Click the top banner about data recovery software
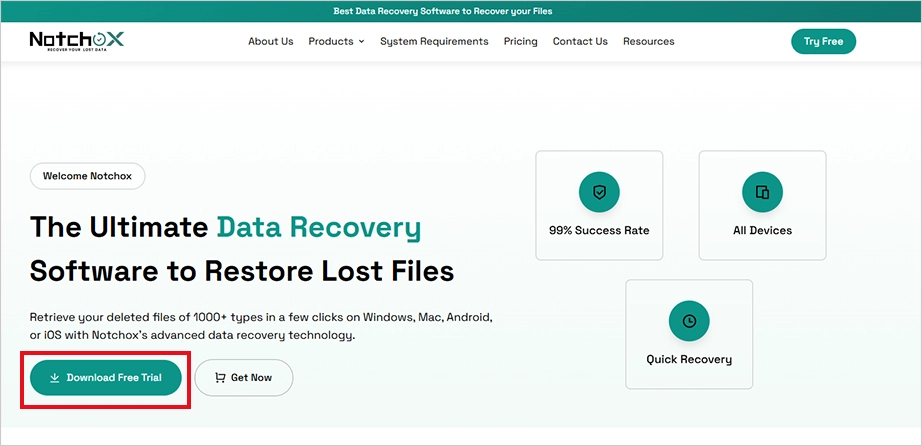The image size is (922, 446). (443, 11)
